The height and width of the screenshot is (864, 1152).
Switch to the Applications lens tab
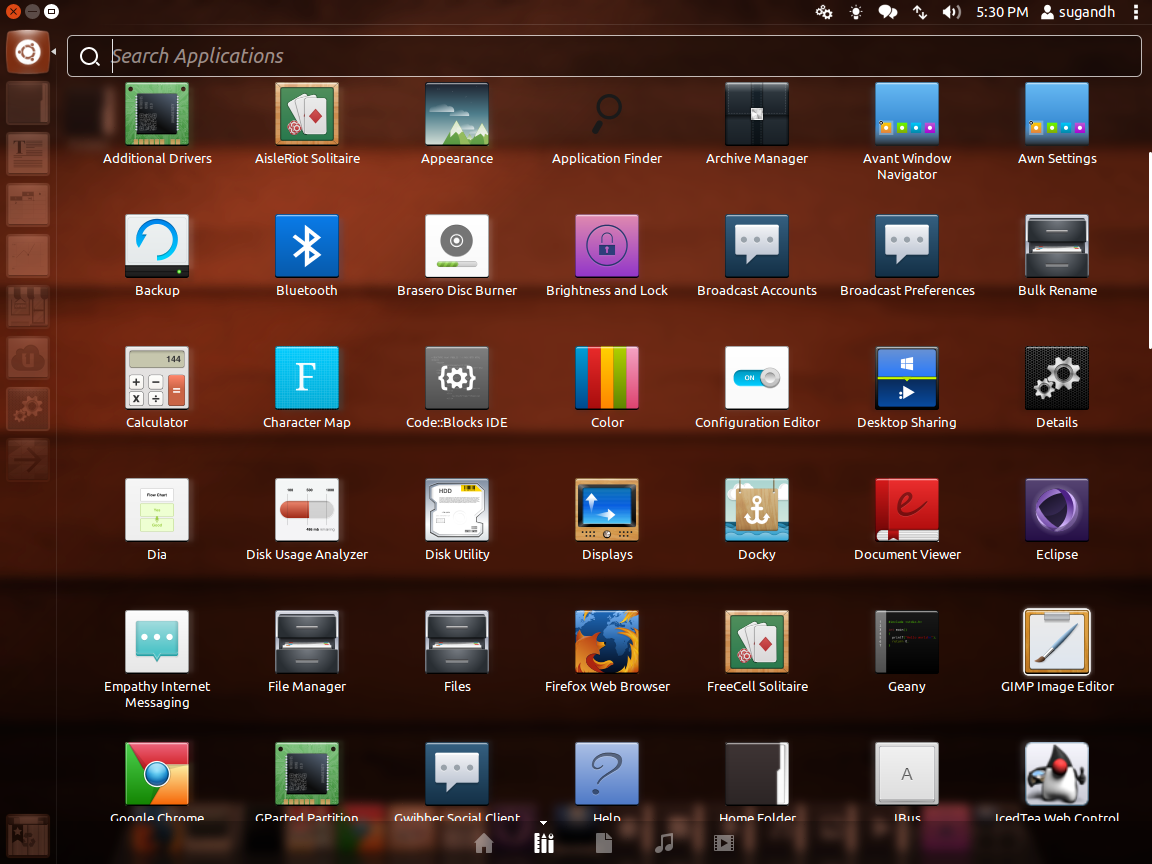pos(544,843)
